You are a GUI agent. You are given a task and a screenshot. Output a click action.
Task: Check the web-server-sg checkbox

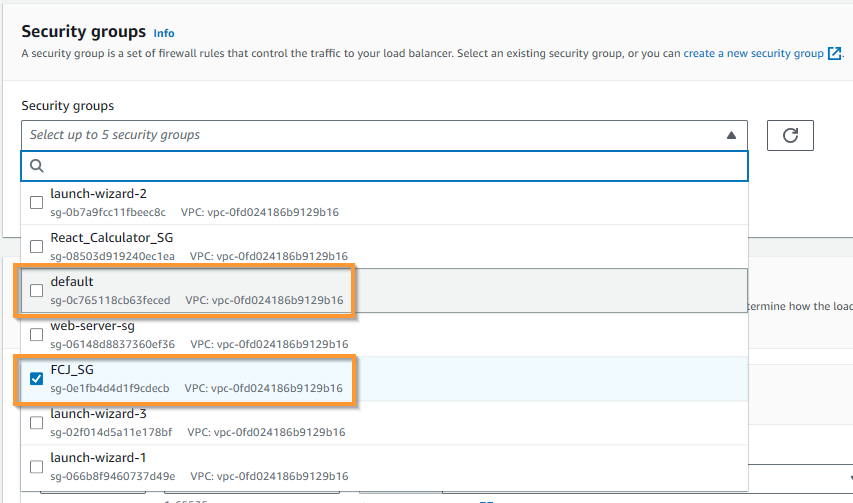[36, 334]
